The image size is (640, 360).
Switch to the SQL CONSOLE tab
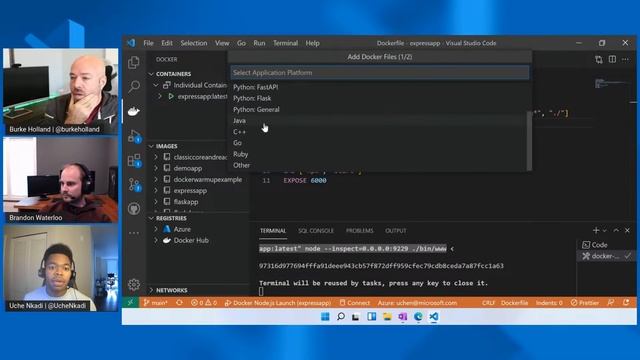(316, 231)
